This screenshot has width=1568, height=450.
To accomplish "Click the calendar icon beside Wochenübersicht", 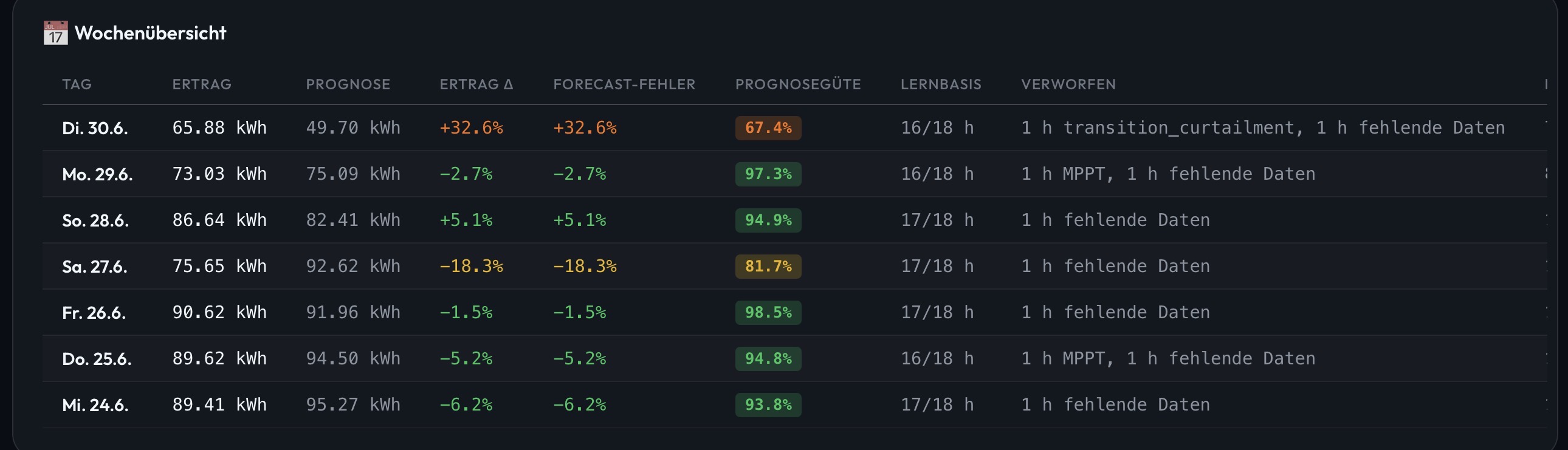I will click(x=55, y=33).
